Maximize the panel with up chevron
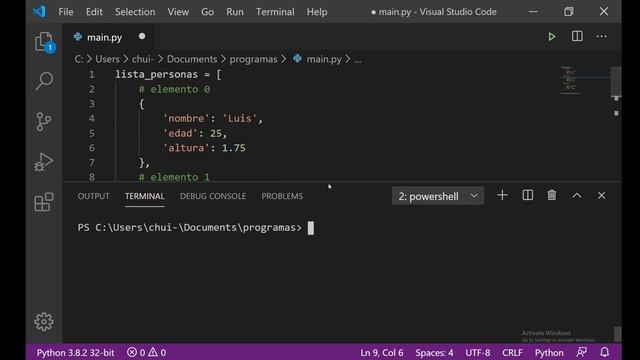The image size is (640, 360). click(x=576, y=196)
